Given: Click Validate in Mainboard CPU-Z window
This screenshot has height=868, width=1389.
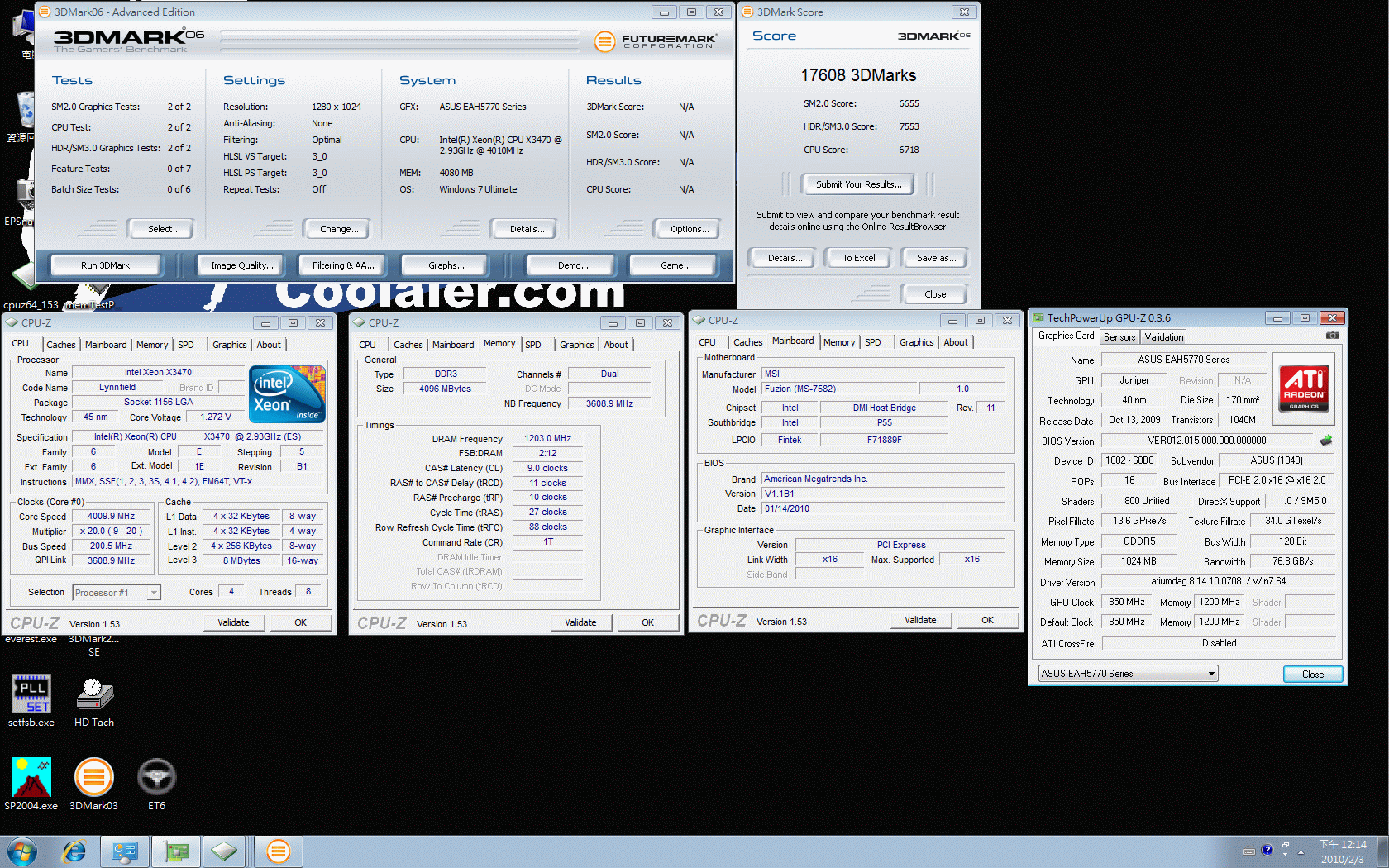Looking at the screenshot, I should (920, 620).
